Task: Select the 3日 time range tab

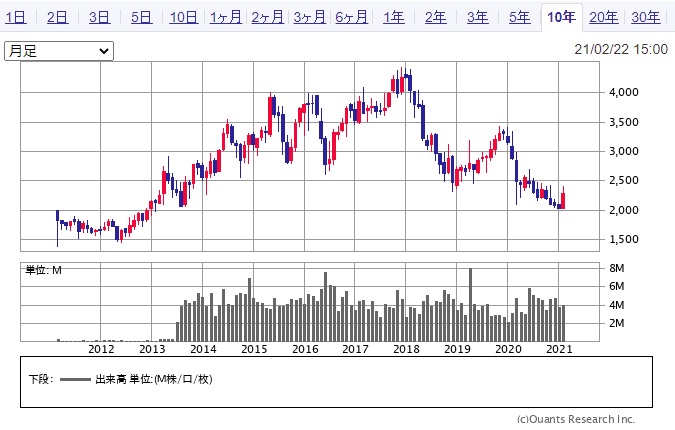Action: point(100,17)
